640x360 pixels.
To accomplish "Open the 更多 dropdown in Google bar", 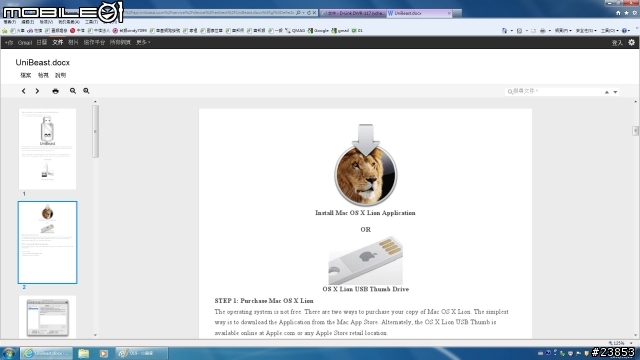I will pos(143,42).
